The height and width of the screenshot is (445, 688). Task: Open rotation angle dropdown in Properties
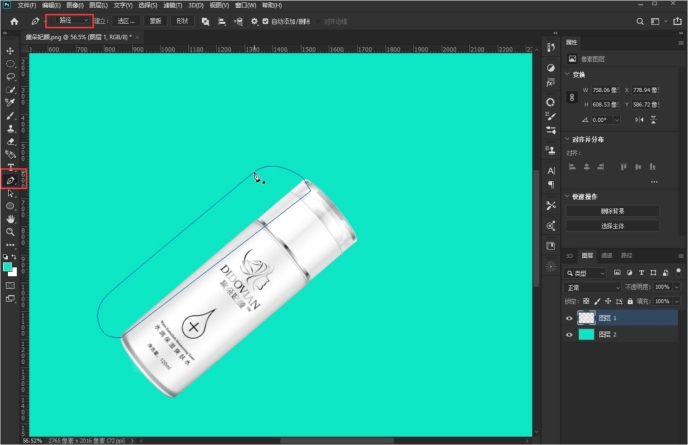(x=617, y=120)
